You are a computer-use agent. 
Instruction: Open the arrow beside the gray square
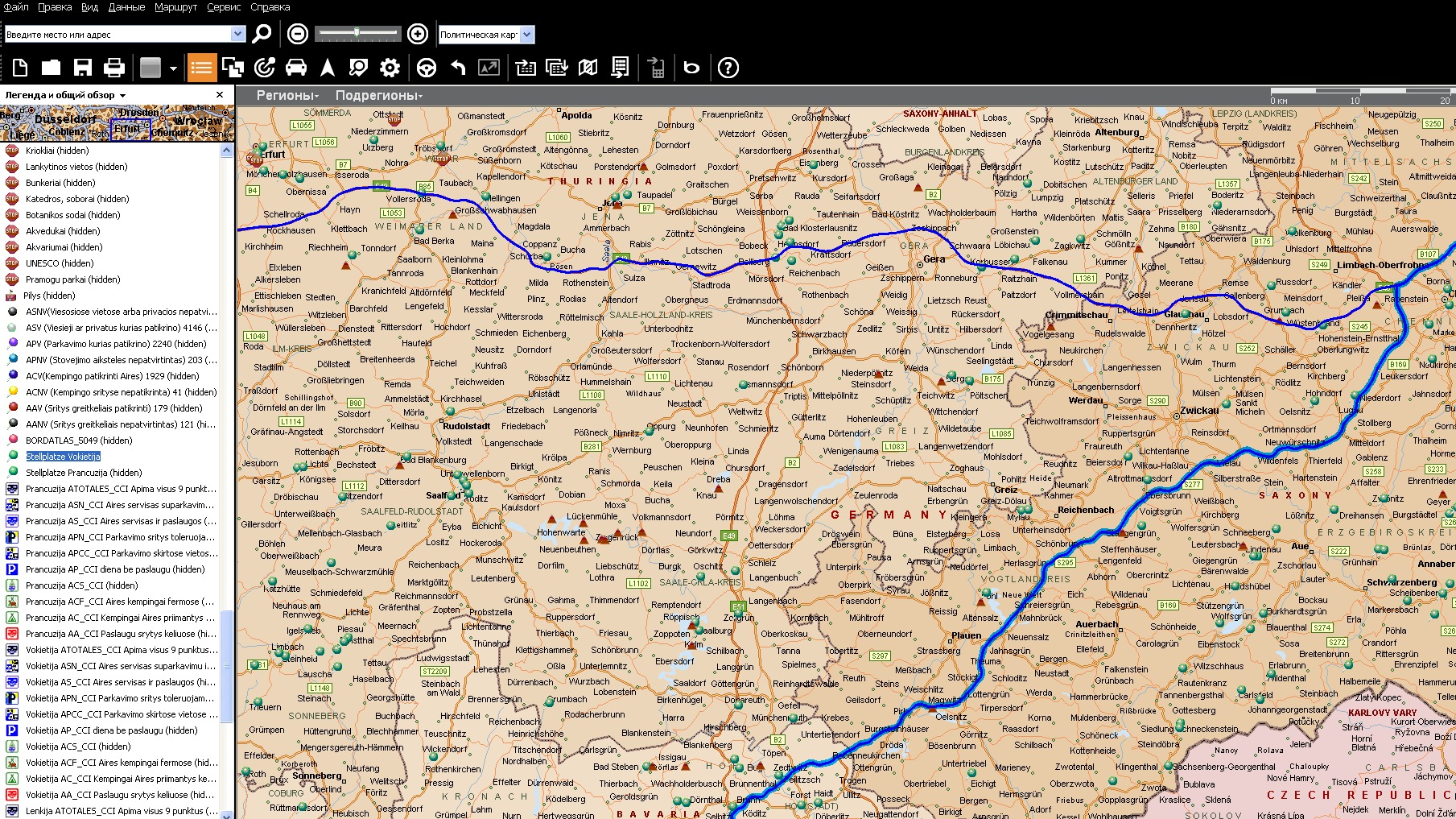[x=173, y=68]
